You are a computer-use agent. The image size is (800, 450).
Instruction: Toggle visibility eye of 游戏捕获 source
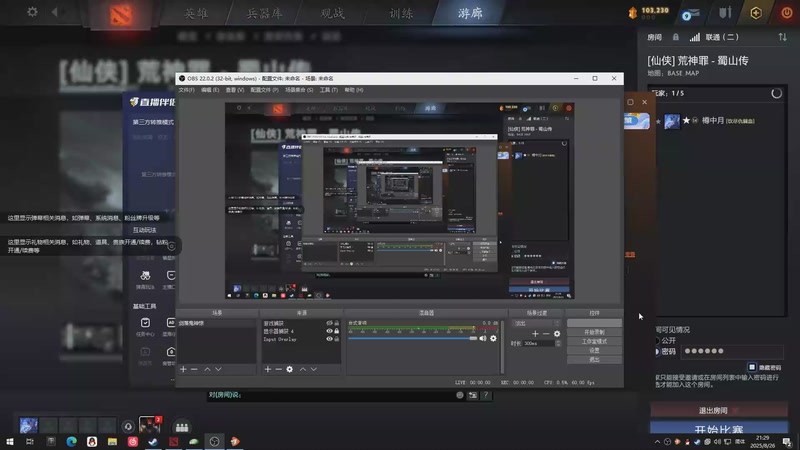coord(329,323)
